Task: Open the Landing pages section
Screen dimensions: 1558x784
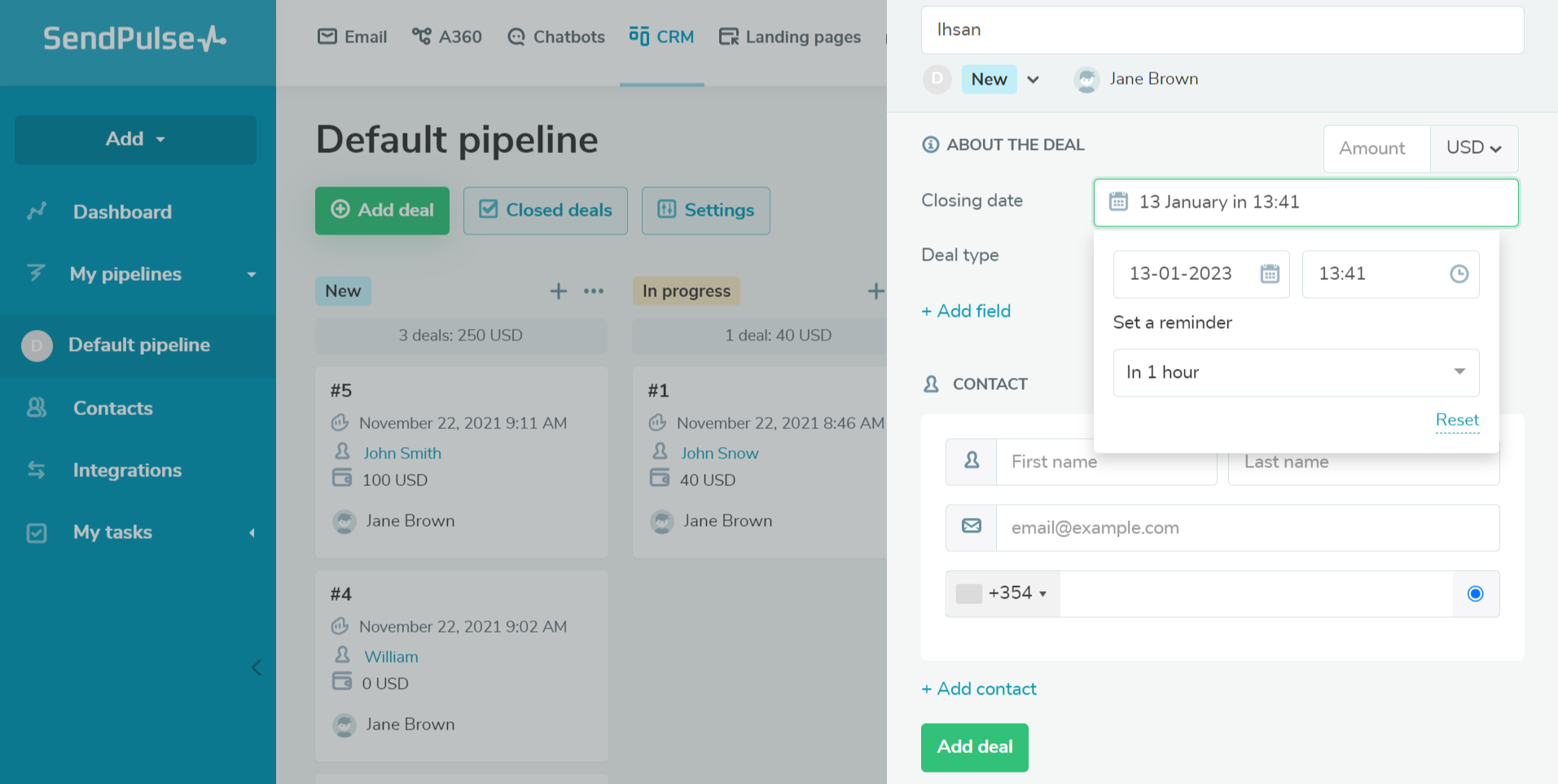Action: pyautogui.click(x=788, y=37)
